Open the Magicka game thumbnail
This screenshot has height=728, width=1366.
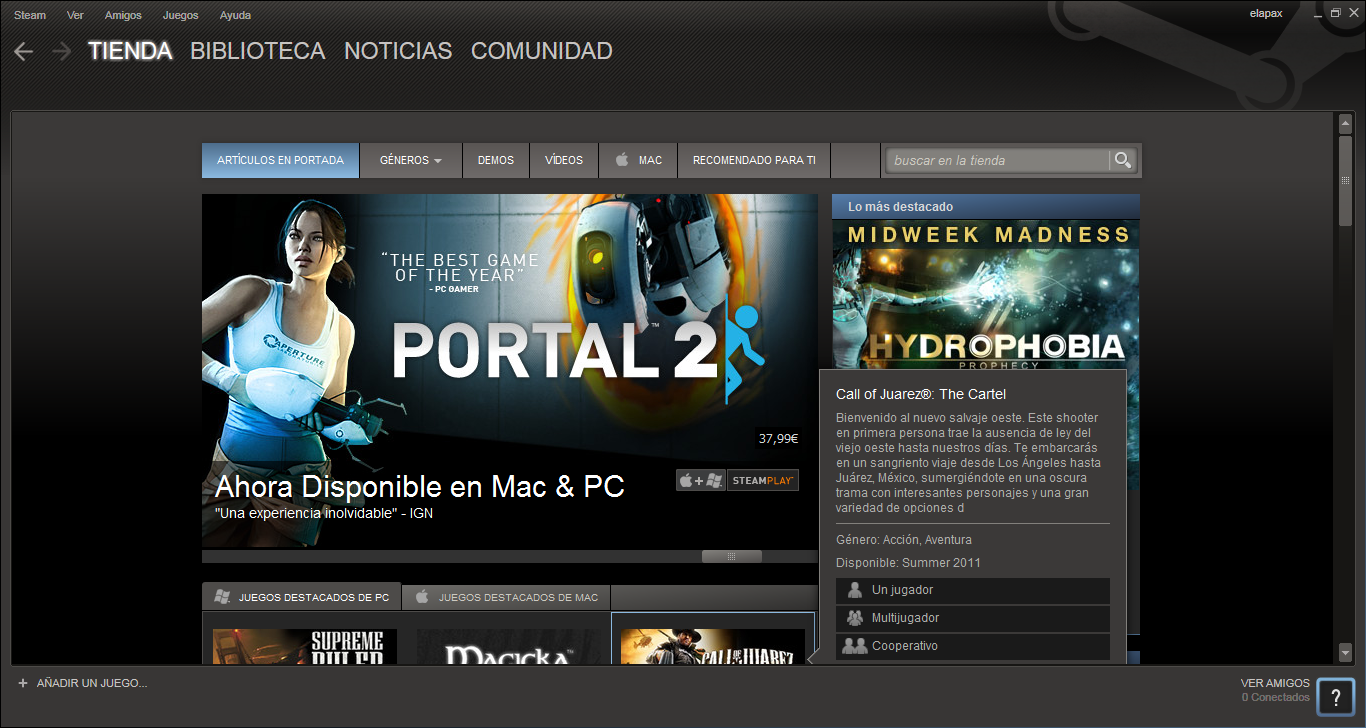point(508,646)
